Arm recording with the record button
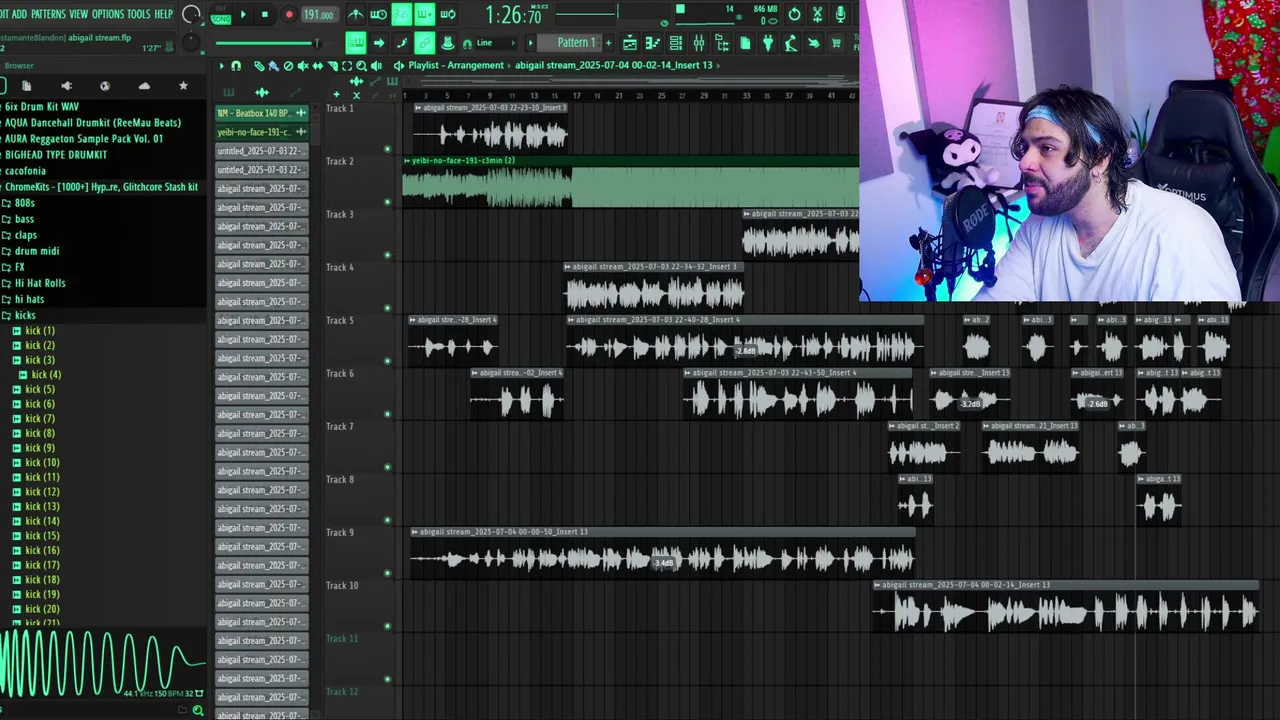This screenshot has width=1280, height=720. [289, 14]
